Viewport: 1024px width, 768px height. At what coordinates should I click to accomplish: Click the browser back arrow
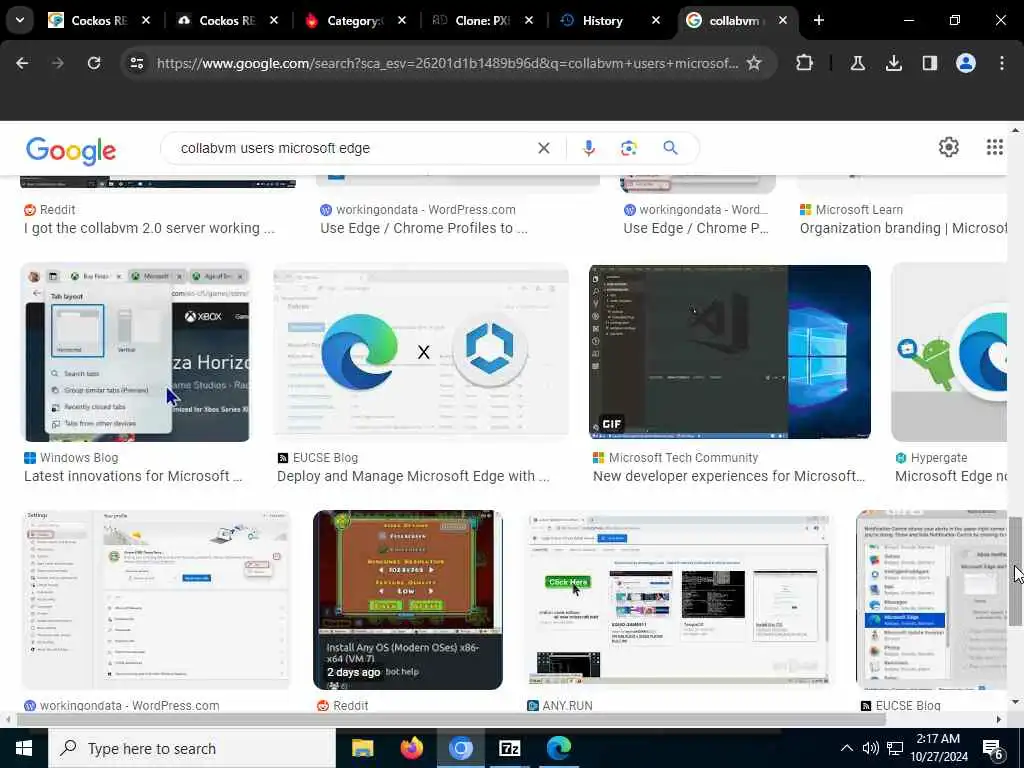pos(22,63)
